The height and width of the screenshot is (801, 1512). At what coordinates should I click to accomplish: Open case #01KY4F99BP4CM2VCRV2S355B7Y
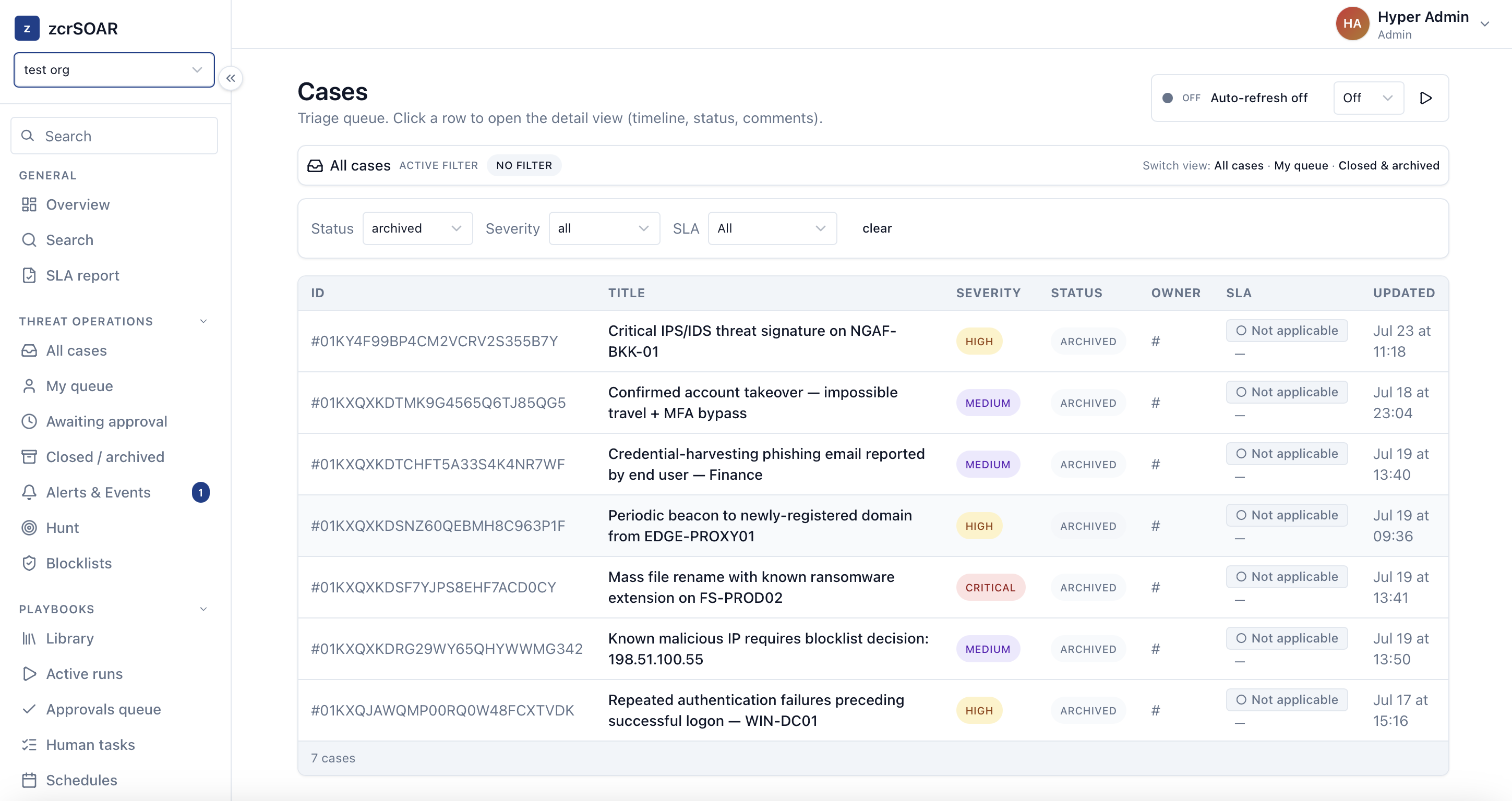tap(434, 341)
